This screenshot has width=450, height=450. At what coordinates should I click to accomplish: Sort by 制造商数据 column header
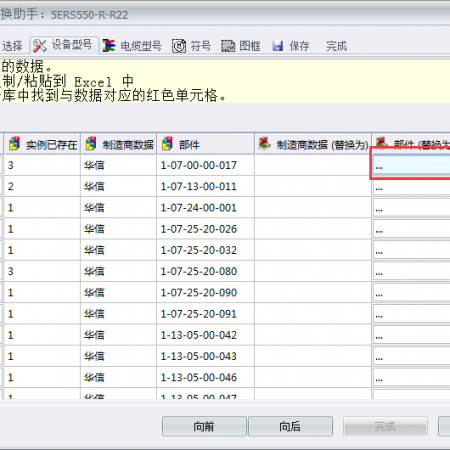[119, 144]
